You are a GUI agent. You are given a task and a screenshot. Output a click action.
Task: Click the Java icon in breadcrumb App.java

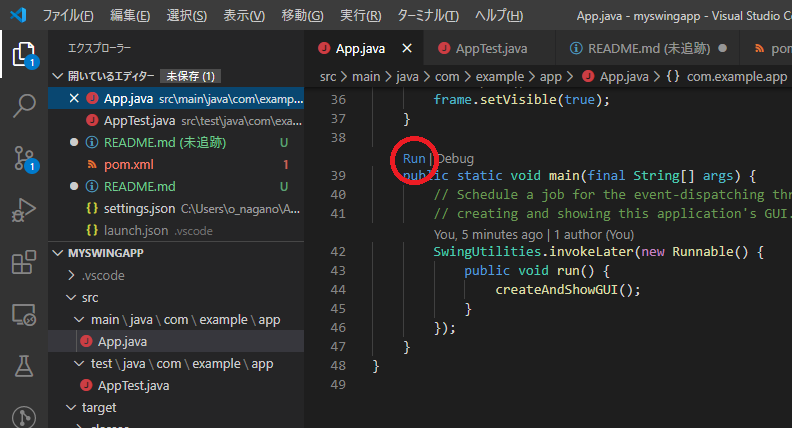[x=588, y=76]
